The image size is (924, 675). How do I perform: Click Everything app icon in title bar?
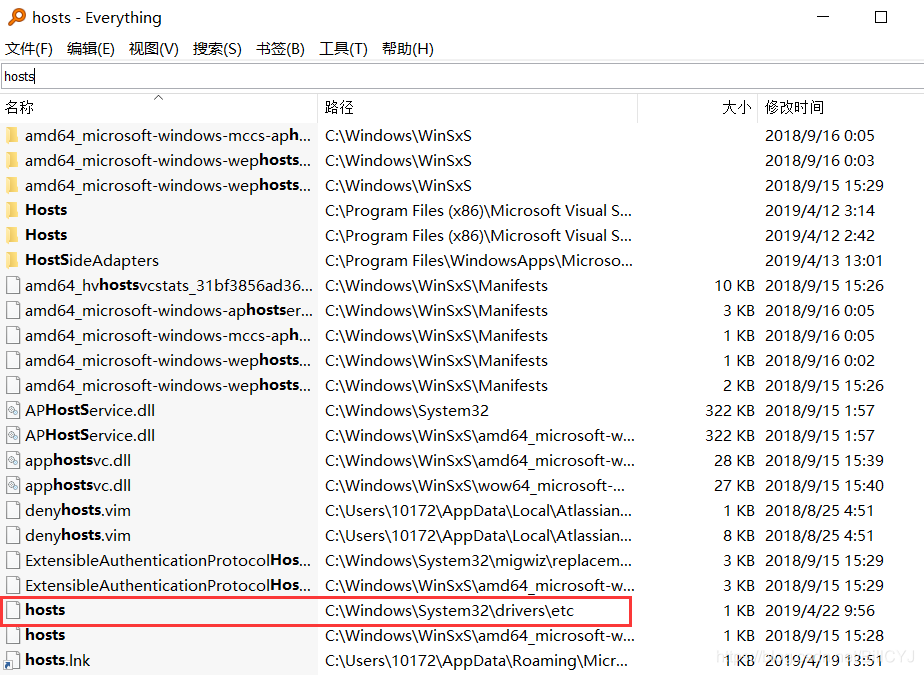click(x=16, y=17)
